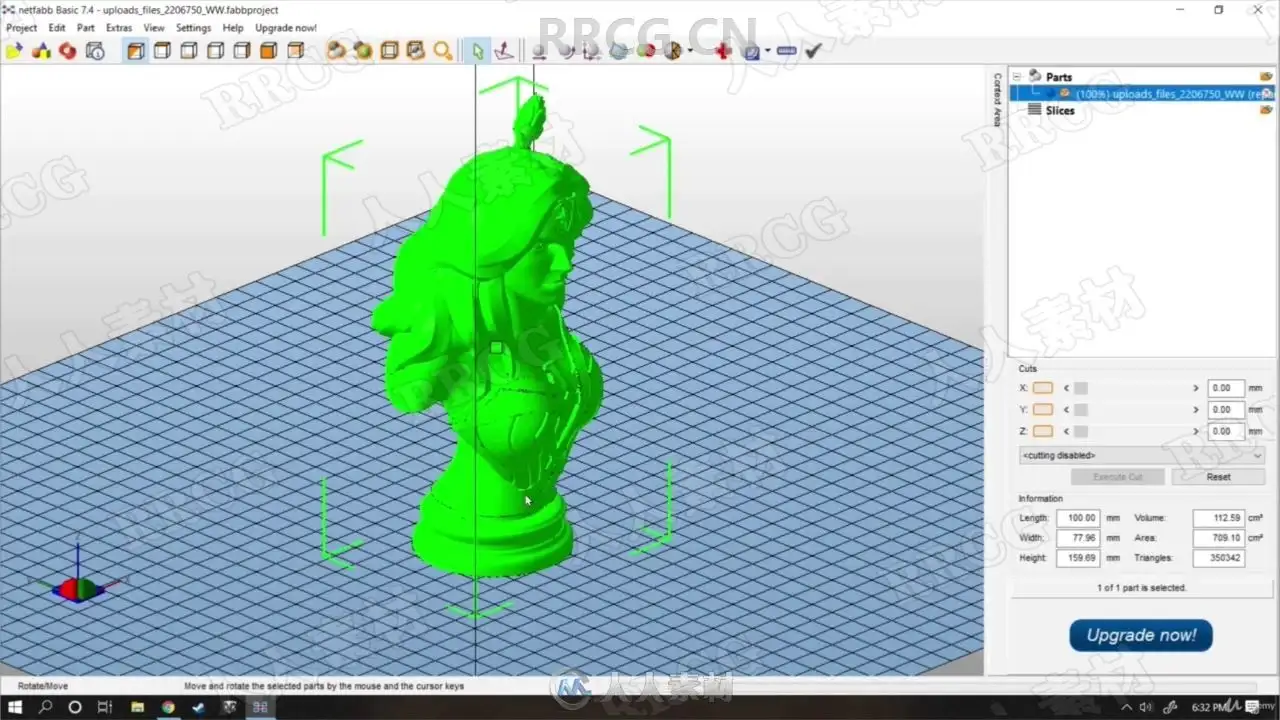Click the Length 100.00 field

click(1078, 518)
